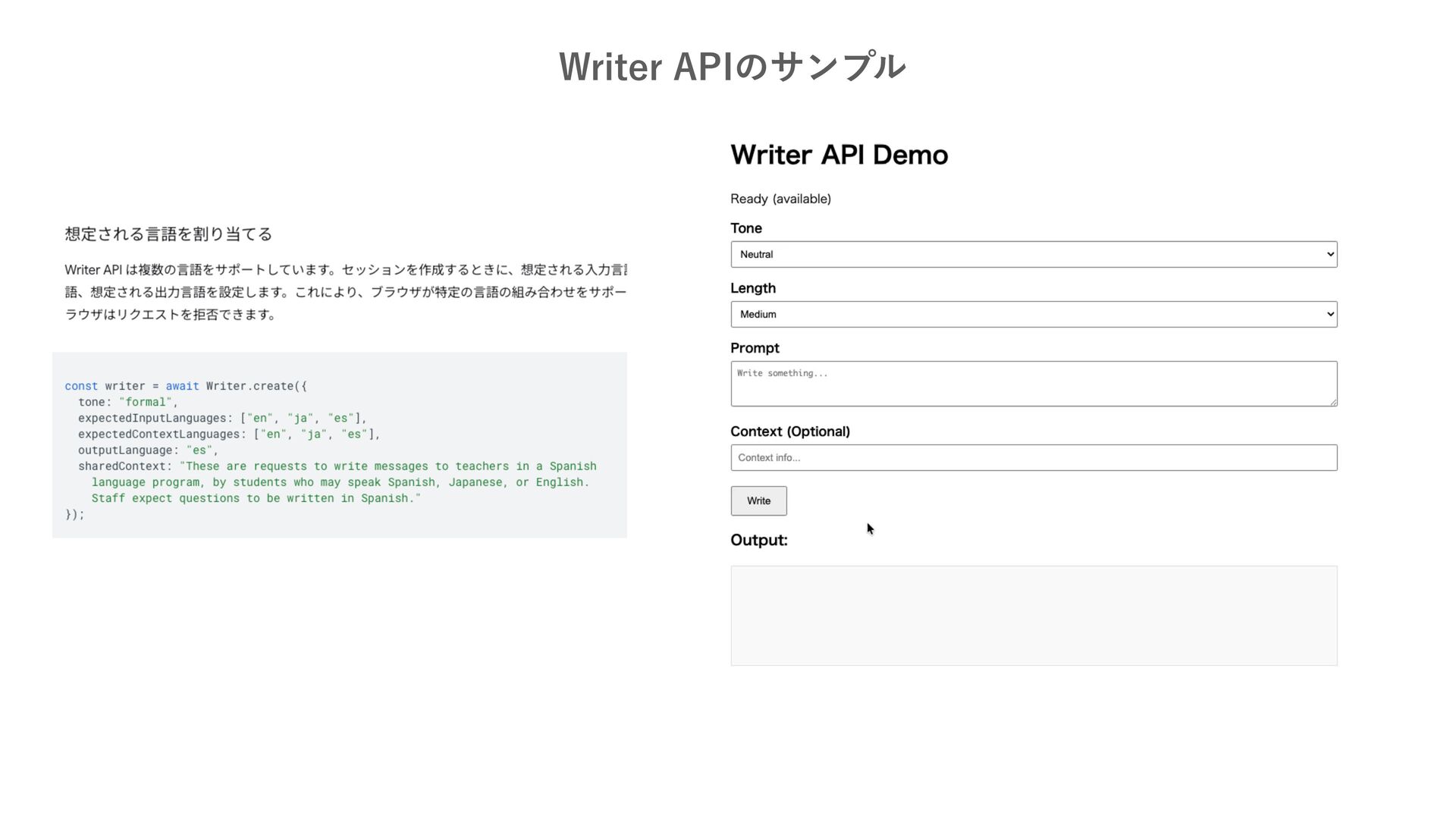Open the Length dropdown showing Medium
The image size is (1456, 819).
pos(1033,314)
